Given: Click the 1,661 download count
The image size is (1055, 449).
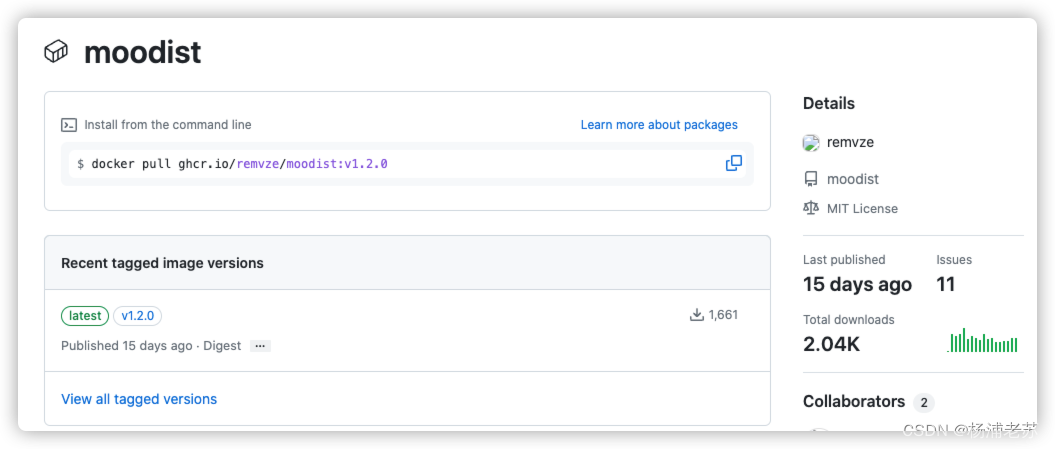Looking at the screenshot, I should (x=723, y=314).
